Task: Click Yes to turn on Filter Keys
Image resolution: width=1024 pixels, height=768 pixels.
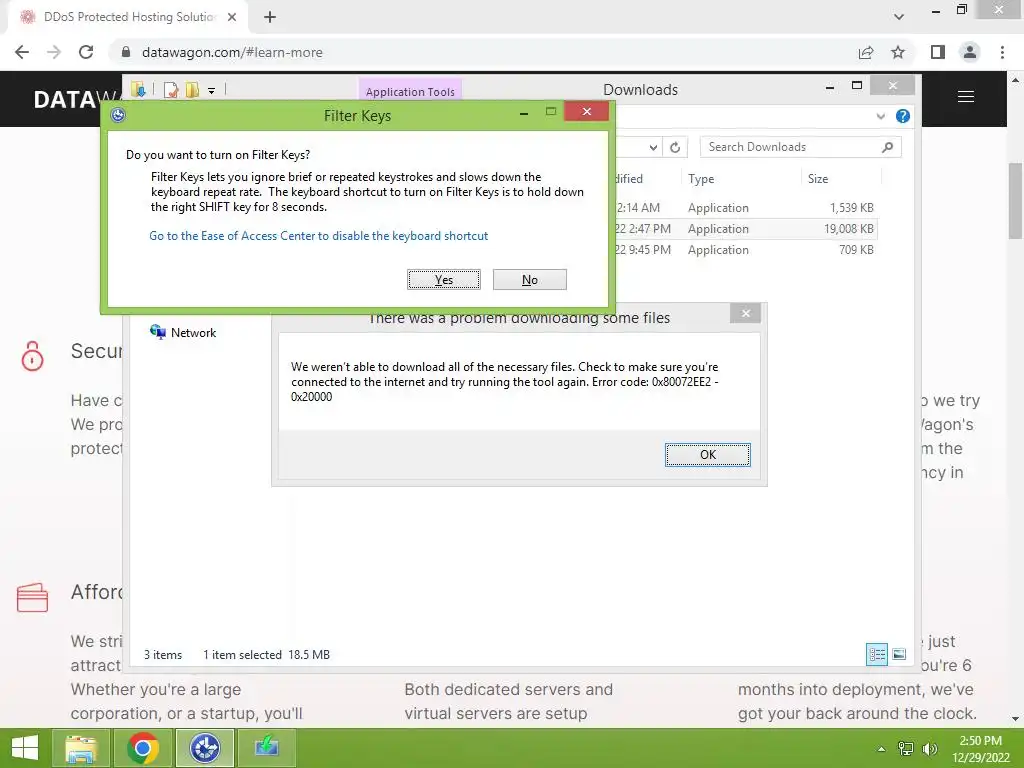Action: coord(443,280)
